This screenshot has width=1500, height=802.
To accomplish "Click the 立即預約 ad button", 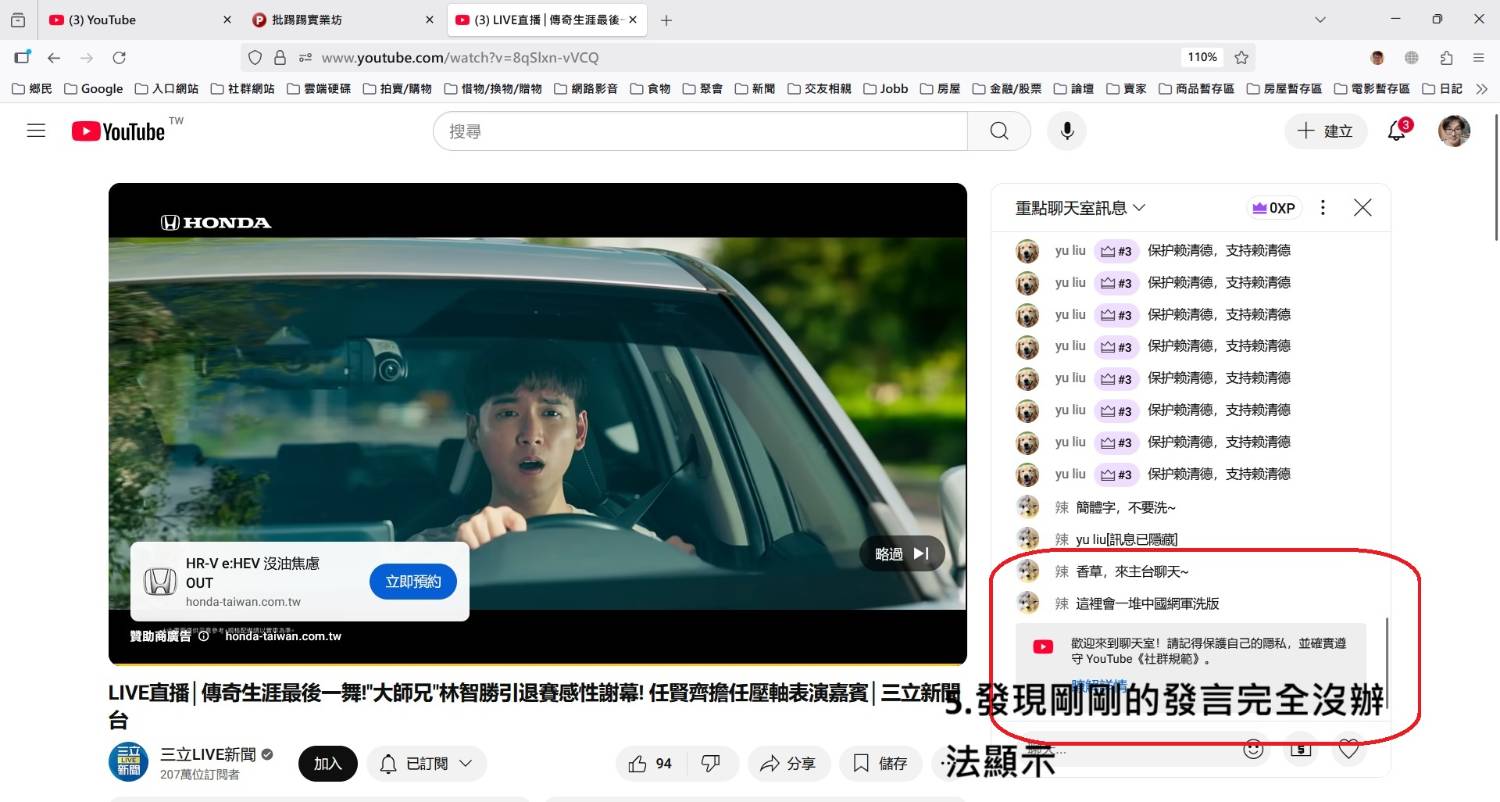I will (413, 582).
